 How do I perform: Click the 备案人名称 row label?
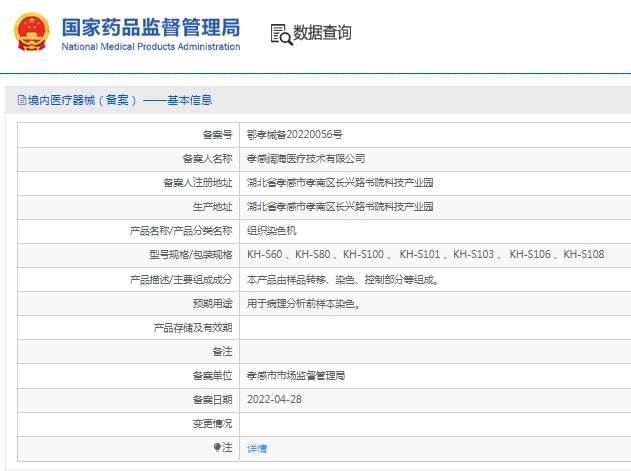(x=208, y=159)
